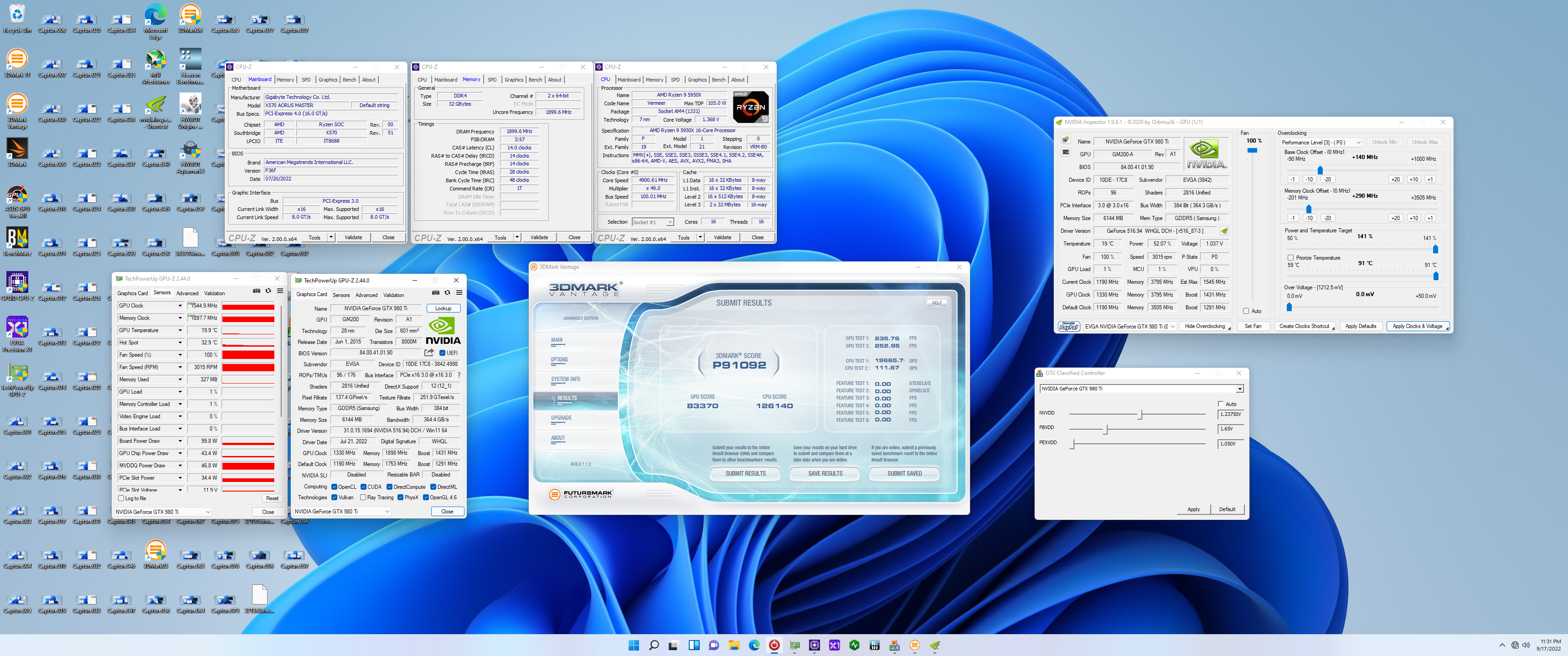
Task: Toggle the Ray Tracing checkbox in GPU-Z
Action: tap(363, 497)
